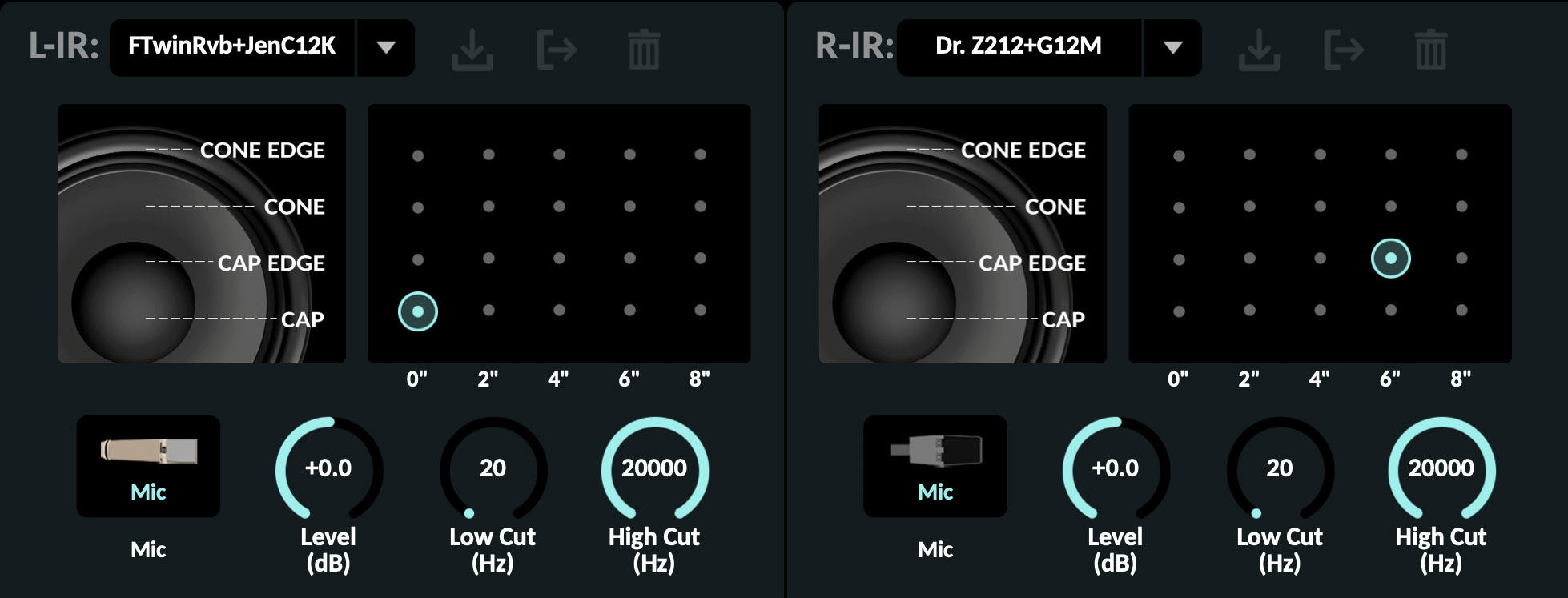Click the L-IR import download icon
This screenshot has width=1568, height=598.
[472, 50]
